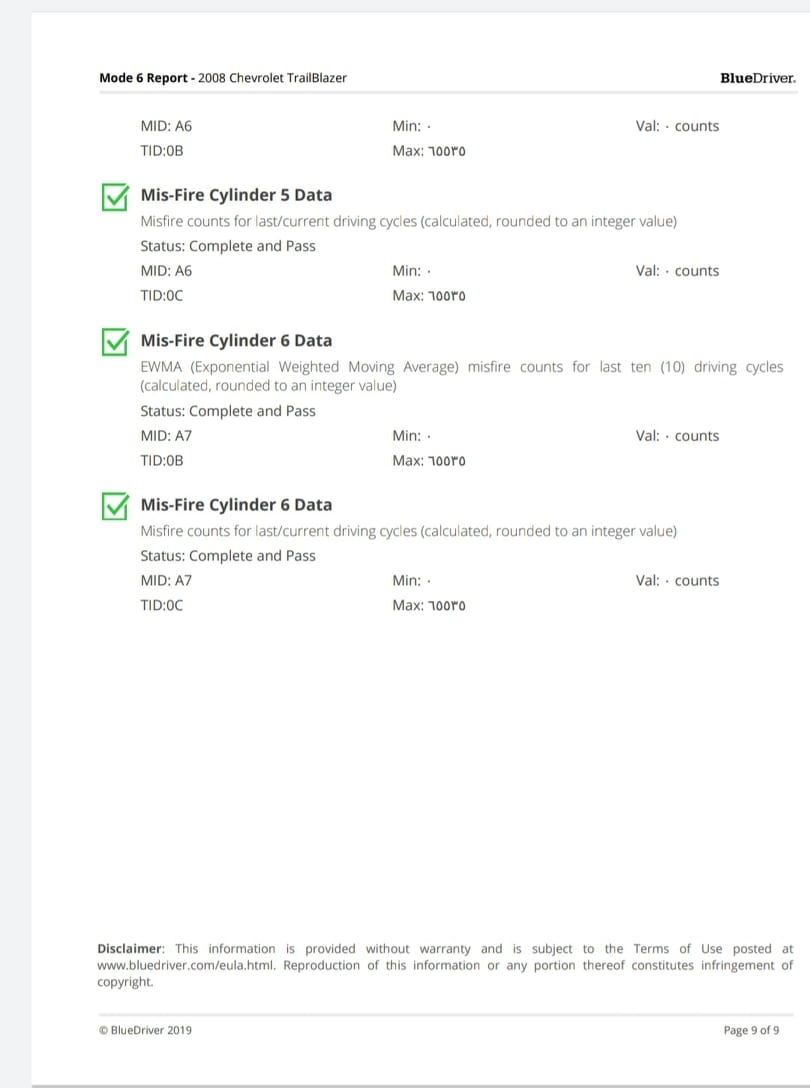The image size is (810, 1088).
Task: Click the Max value under Cylinder 5 Data
Action: pos(429,296)
